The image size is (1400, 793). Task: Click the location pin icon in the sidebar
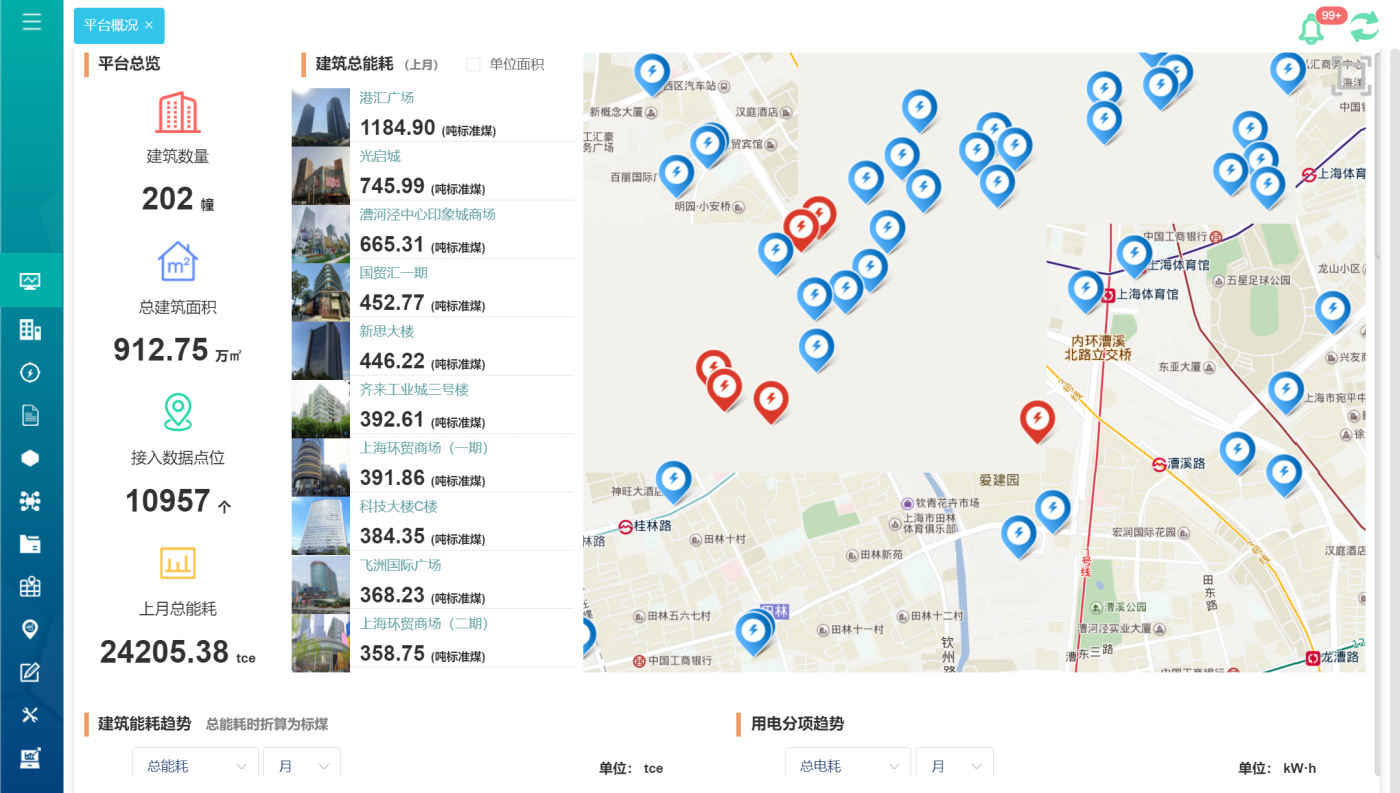30,629
